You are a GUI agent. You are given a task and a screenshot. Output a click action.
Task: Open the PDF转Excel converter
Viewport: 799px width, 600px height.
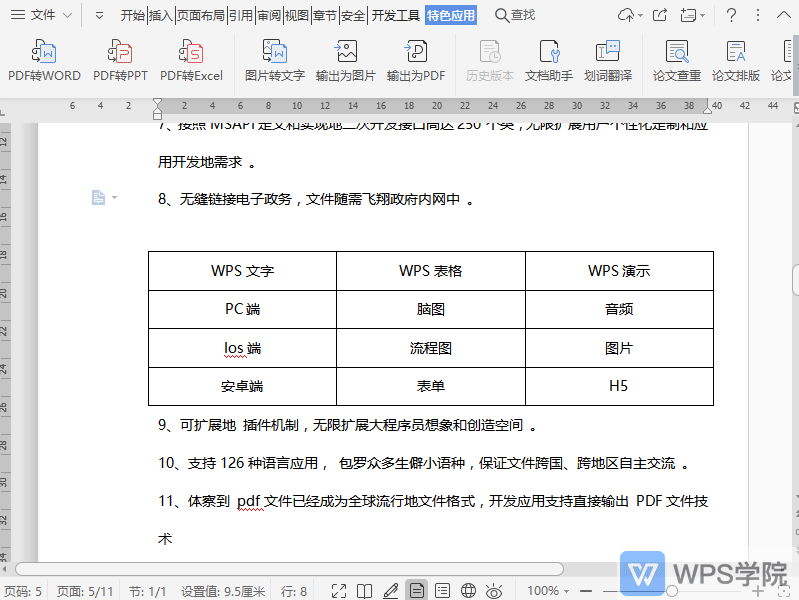(192, 61)
